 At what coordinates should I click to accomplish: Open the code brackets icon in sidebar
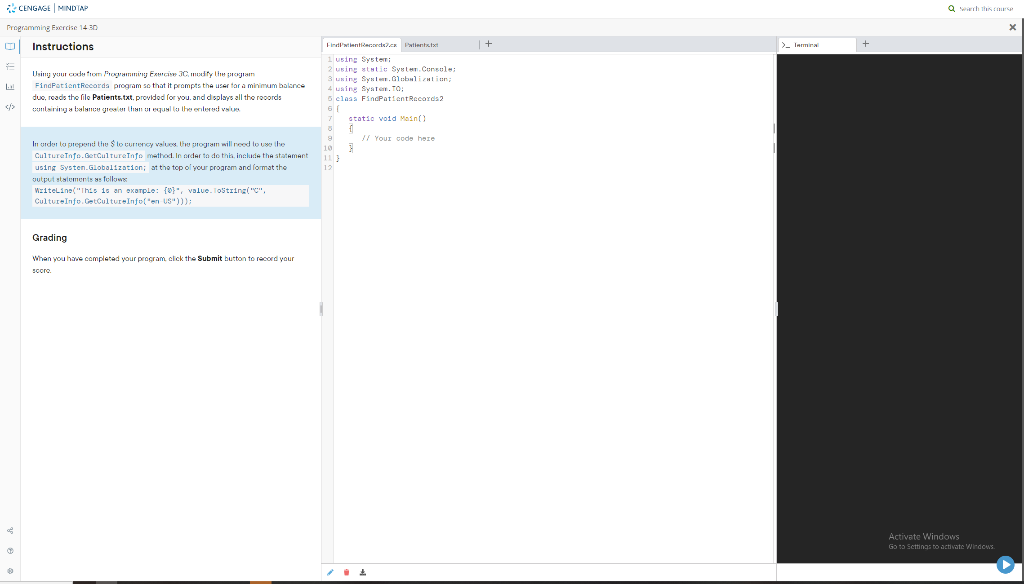(x=10, y=106)
